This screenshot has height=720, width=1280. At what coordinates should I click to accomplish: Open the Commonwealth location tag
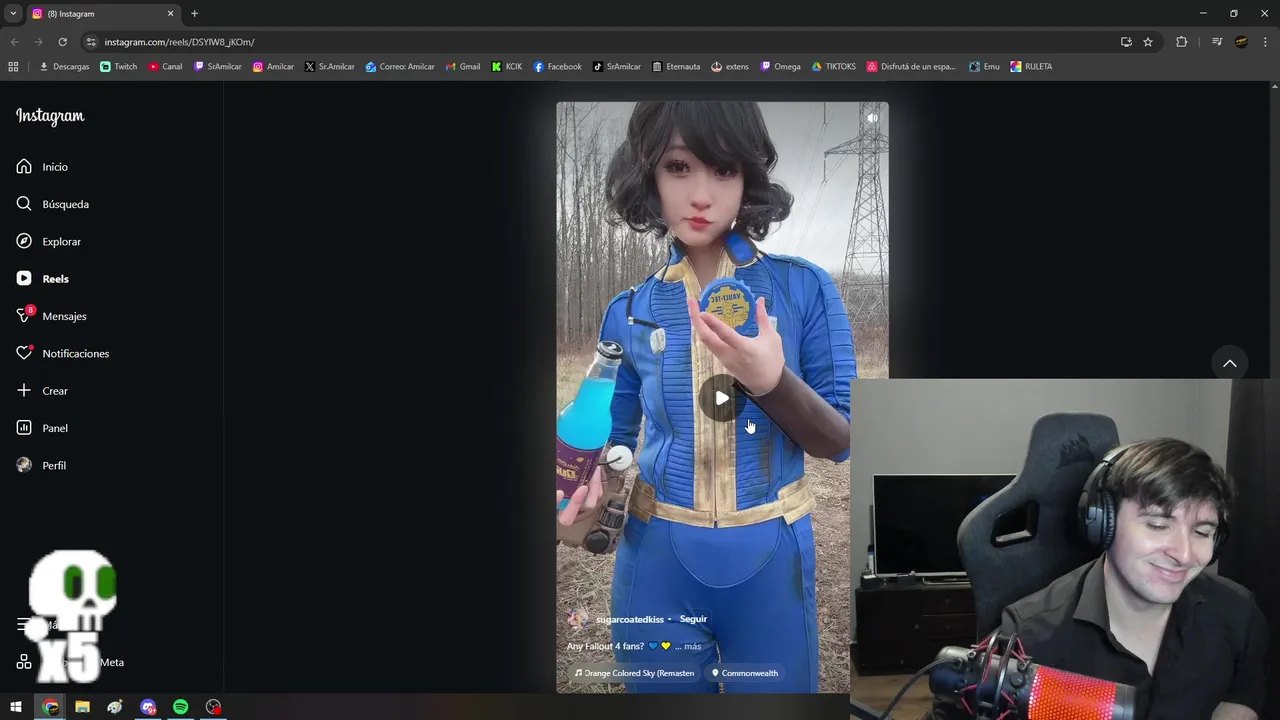click(x=745, y=673)
